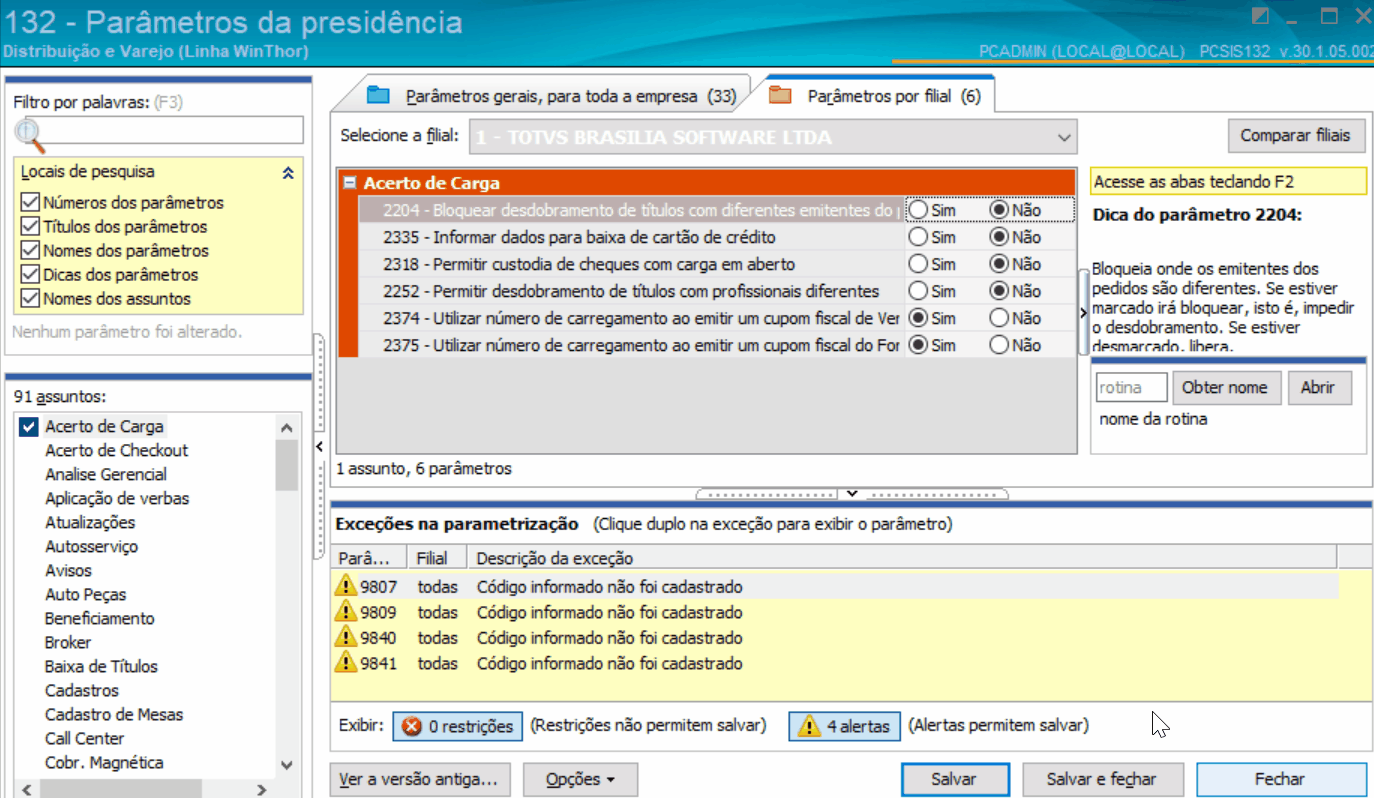Select Analise Gerencial subject
Image resolution: width=1374 pixels, height=798 pixels.
106,475
